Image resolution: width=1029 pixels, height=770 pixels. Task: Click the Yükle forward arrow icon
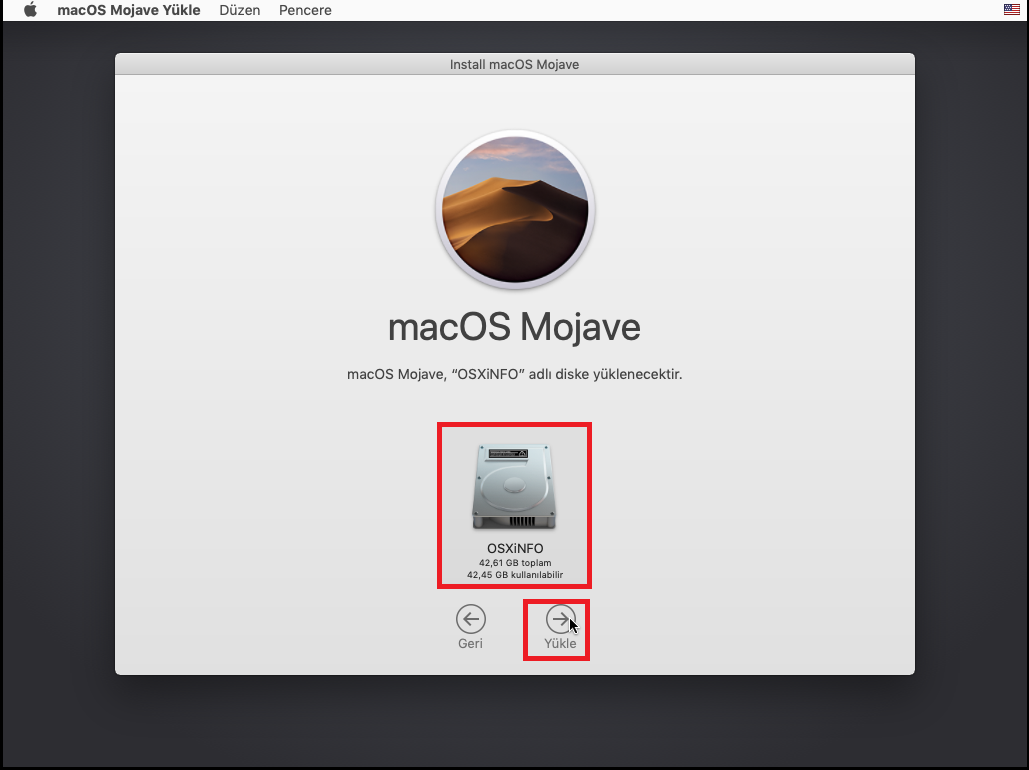pyautogui.click(x=560, y=618)
